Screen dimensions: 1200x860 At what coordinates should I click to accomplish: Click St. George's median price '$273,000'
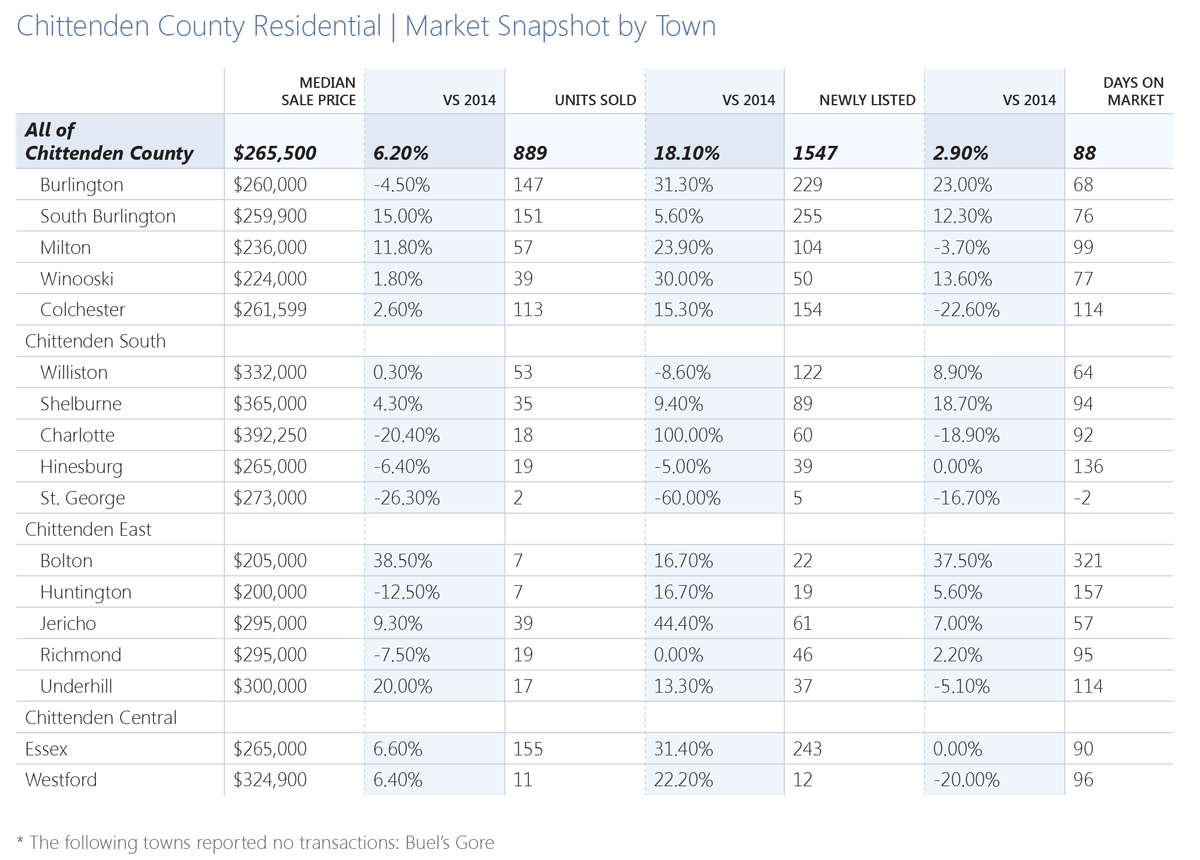coord(270,498)
